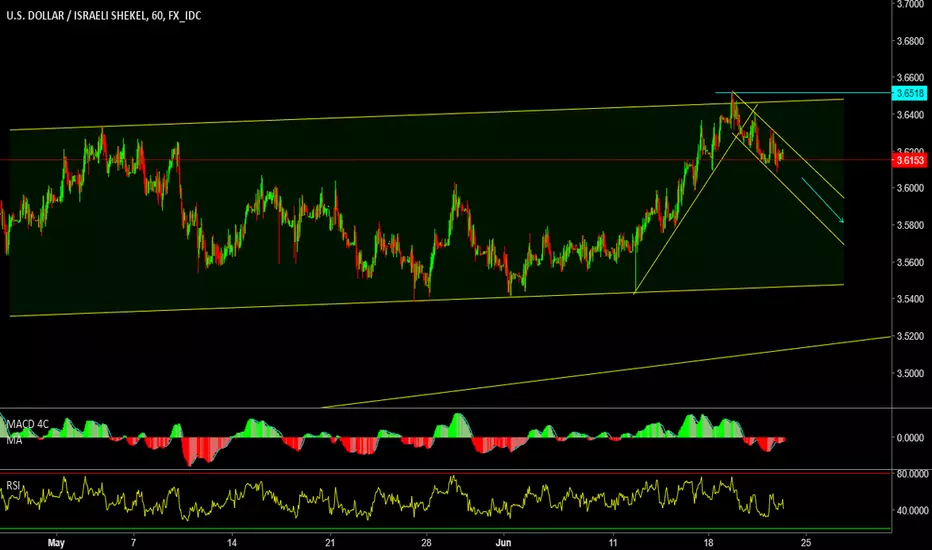Image resolution: width=932 pixels, height=550 pixels.
Task: Click the 40.0000 RSI scale value
Action: (912, 510)
